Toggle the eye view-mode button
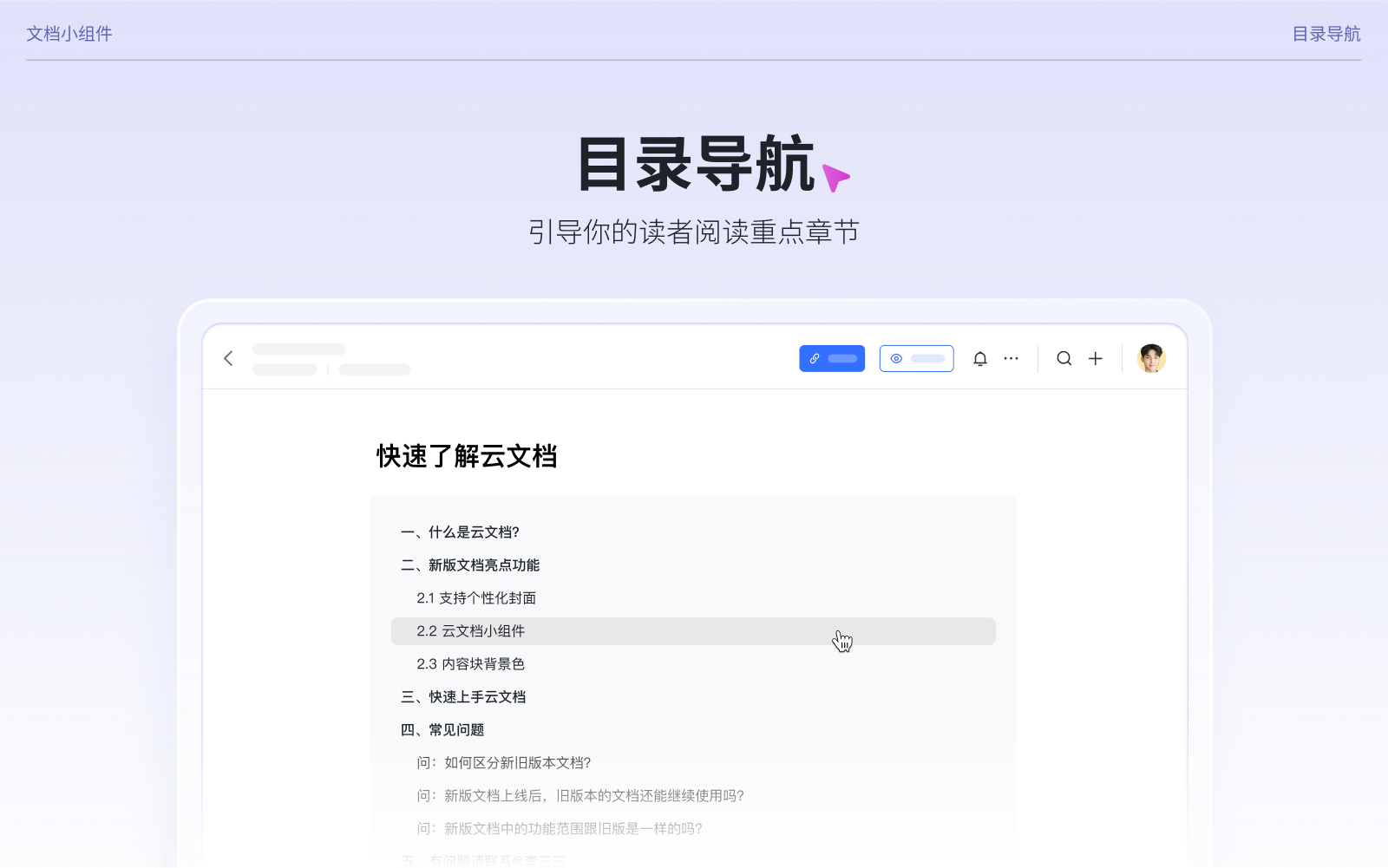Viewport: 1388px width, 868px height. [916, 358]
